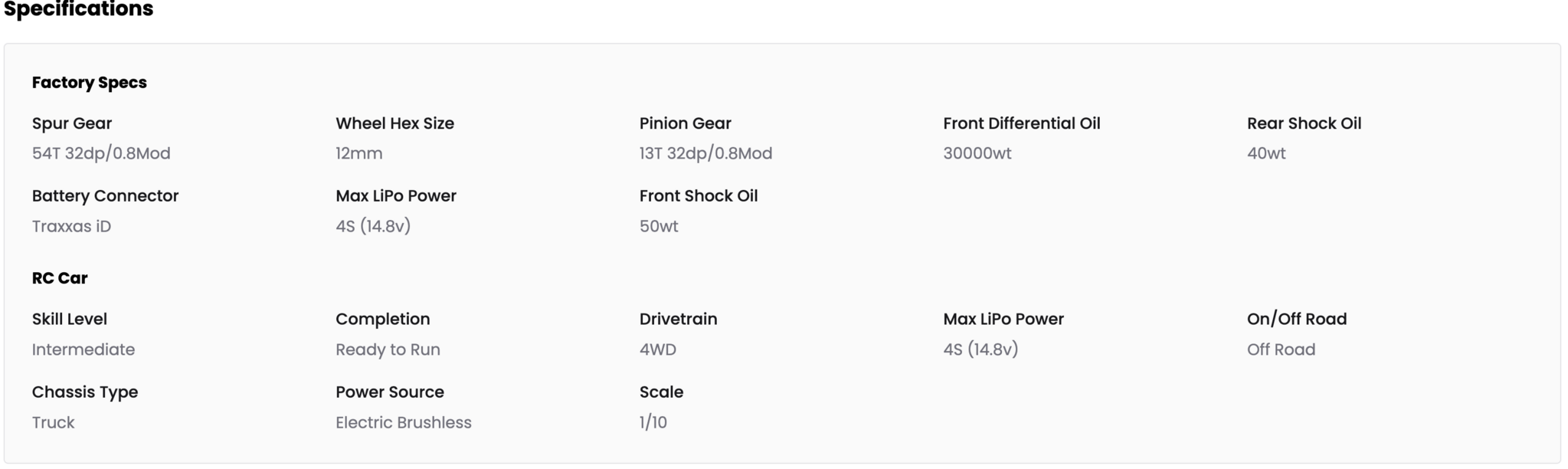Click the 4WD drivetrain value

click(x=657, y=349)
